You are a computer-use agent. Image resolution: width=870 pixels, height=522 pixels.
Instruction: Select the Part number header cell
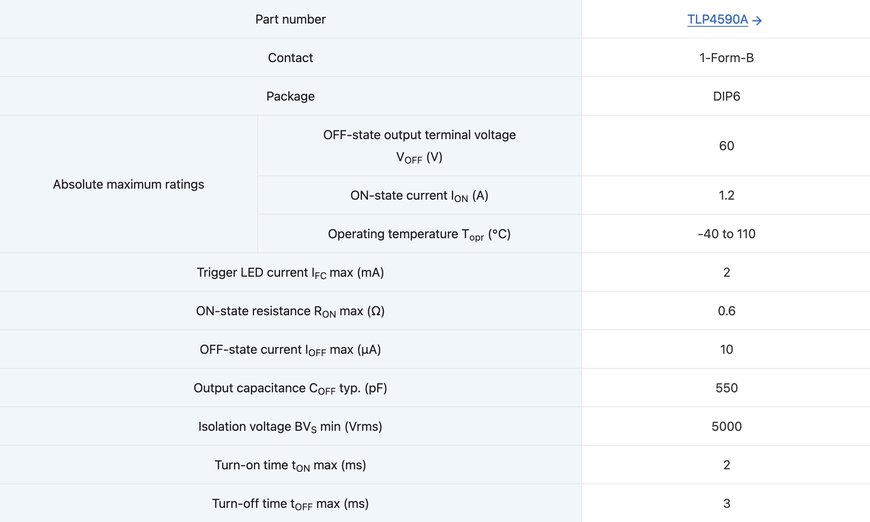[290, 19]
